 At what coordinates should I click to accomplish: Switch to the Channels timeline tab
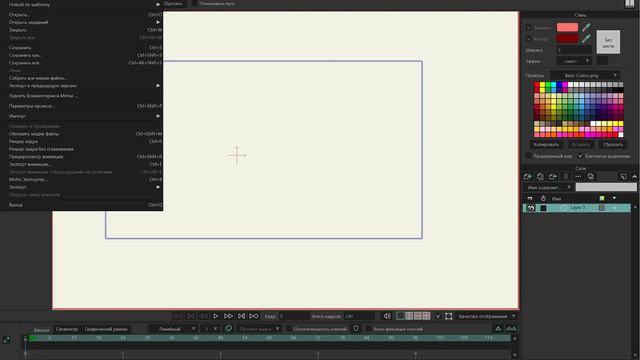pos(41,329)
